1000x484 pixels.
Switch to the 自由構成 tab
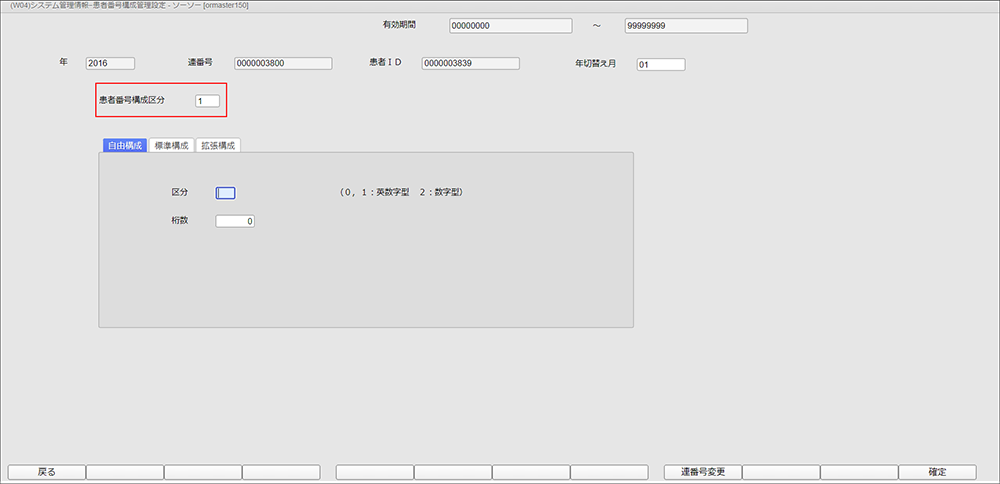[125, 145]
